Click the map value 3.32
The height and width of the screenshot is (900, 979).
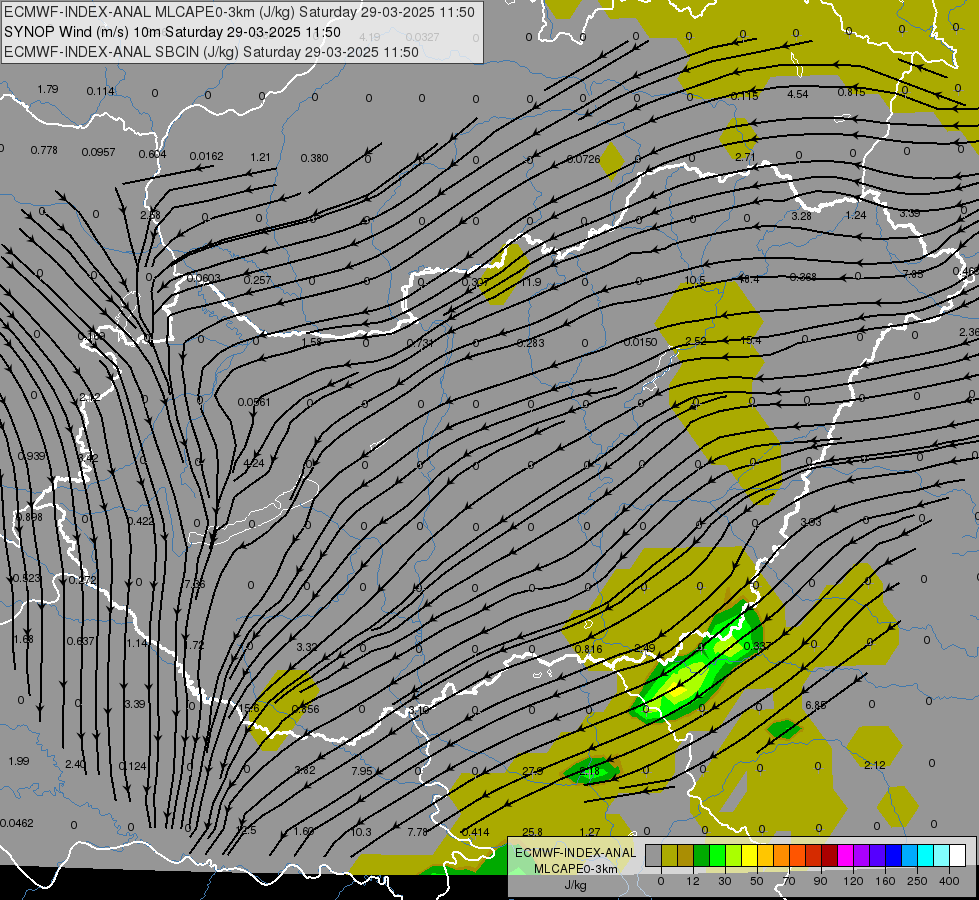pos(307,647)
